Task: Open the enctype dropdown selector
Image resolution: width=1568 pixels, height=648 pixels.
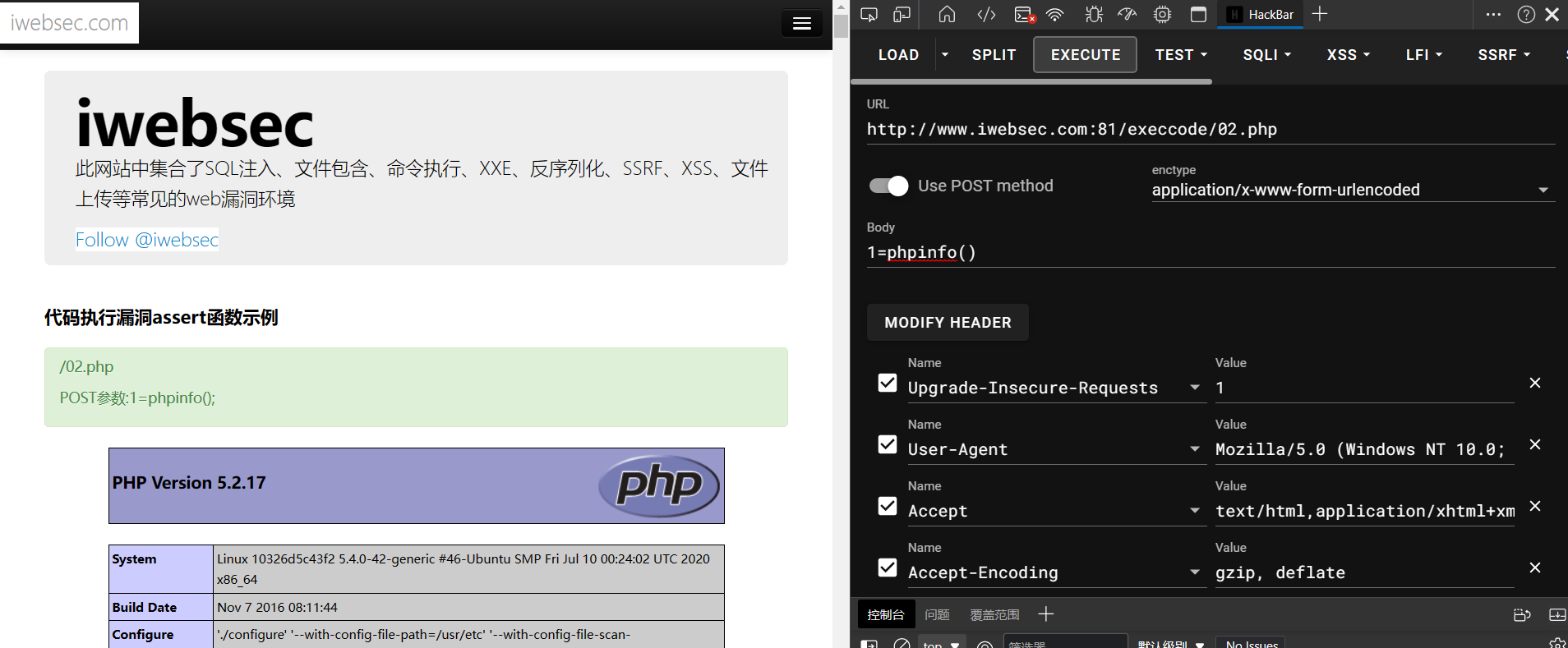Action: click(x=1353, y=190)
